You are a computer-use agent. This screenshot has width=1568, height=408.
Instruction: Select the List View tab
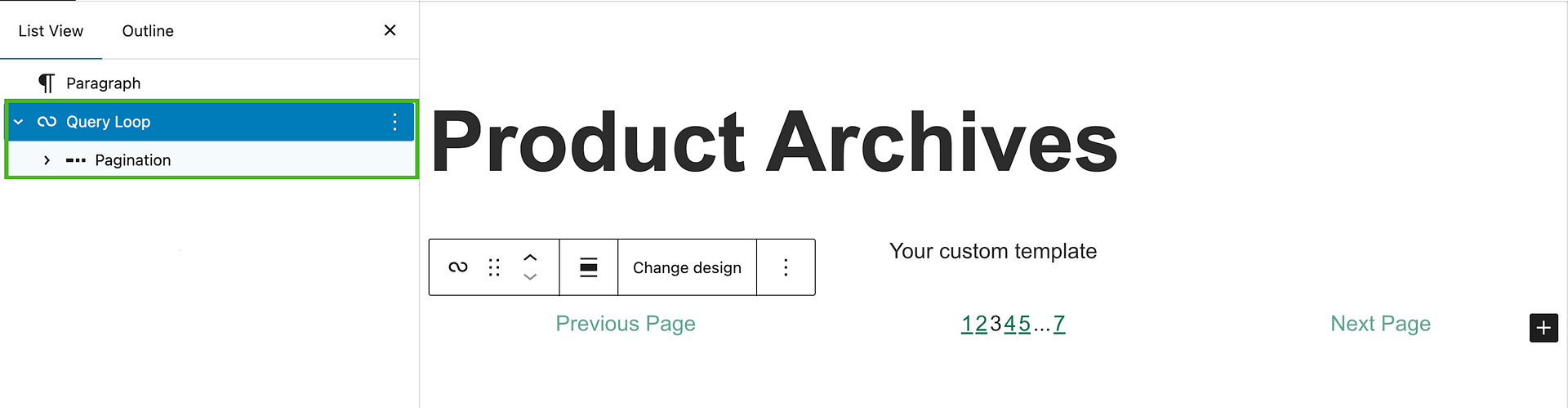(x=51, y=31)
